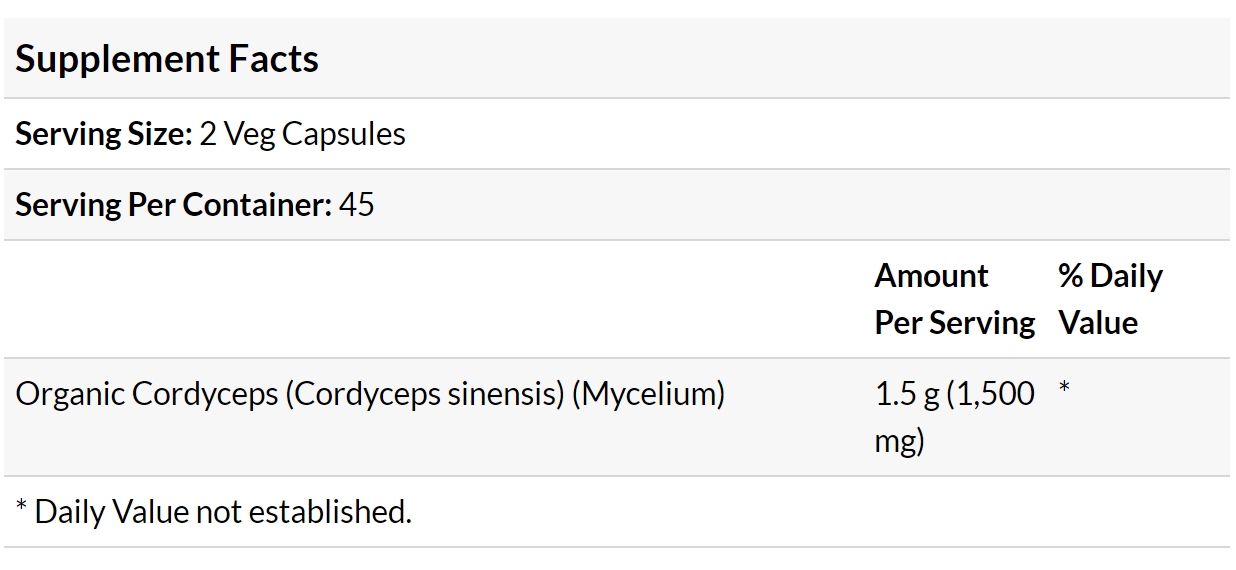Click the Supplement Facts heading

(167, 59)
